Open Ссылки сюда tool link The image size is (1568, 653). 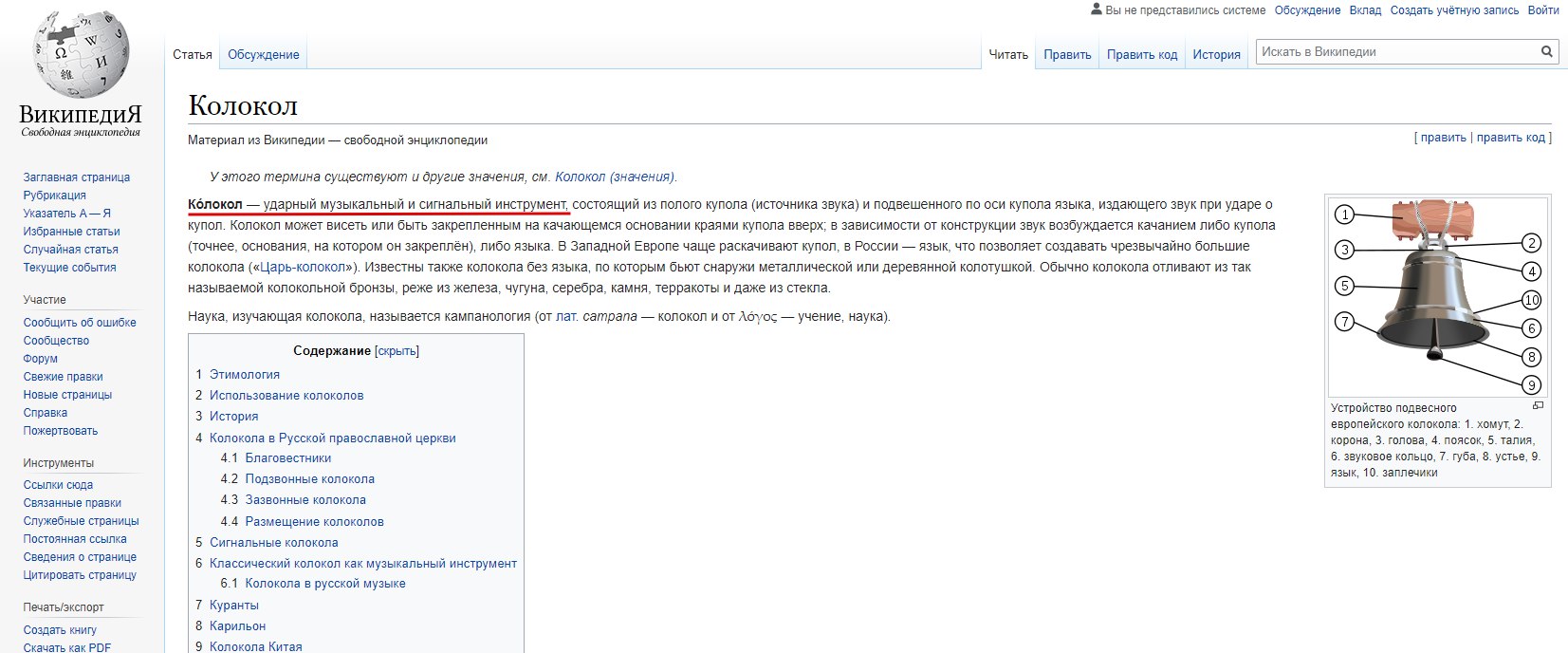[58, 485]
